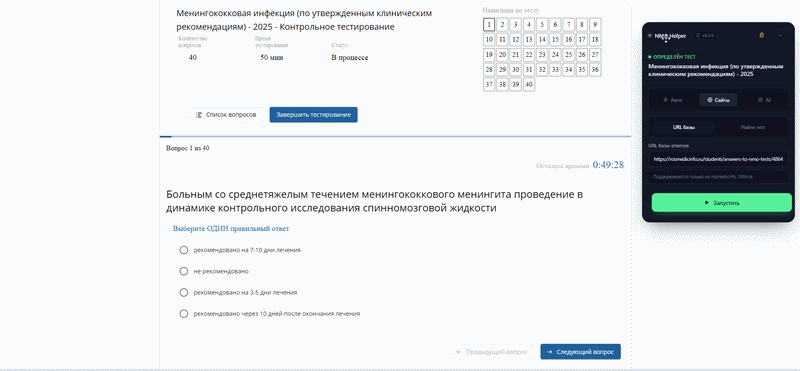Open question 27 from the navigation grid

point(595,55)
